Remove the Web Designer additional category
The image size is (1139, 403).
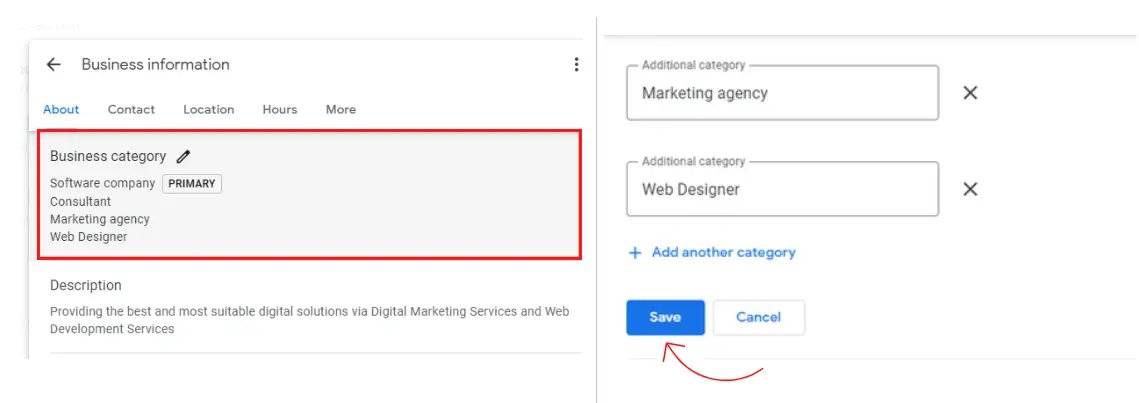coord(969,189)
